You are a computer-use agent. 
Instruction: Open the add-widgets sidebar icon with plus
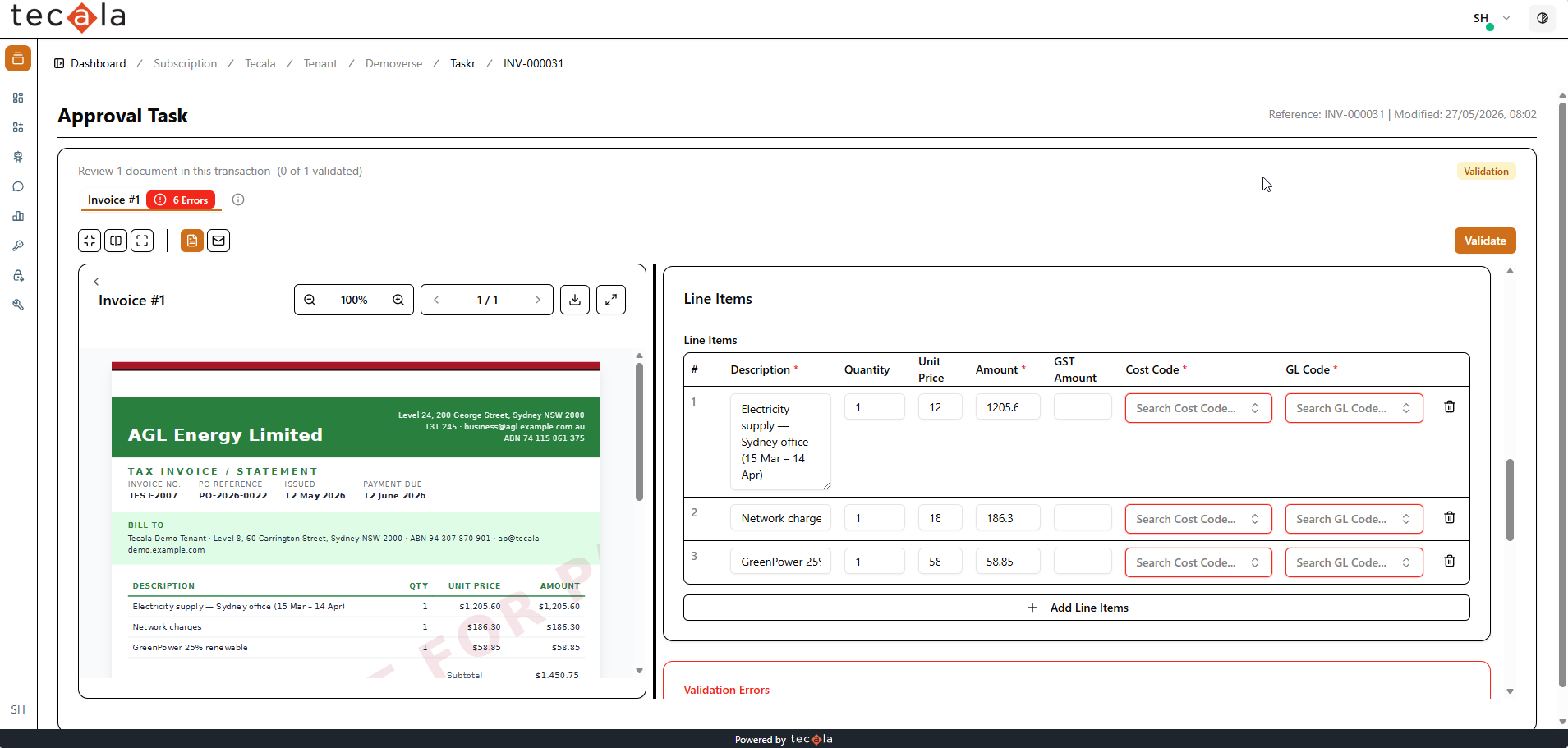(18, 127)
